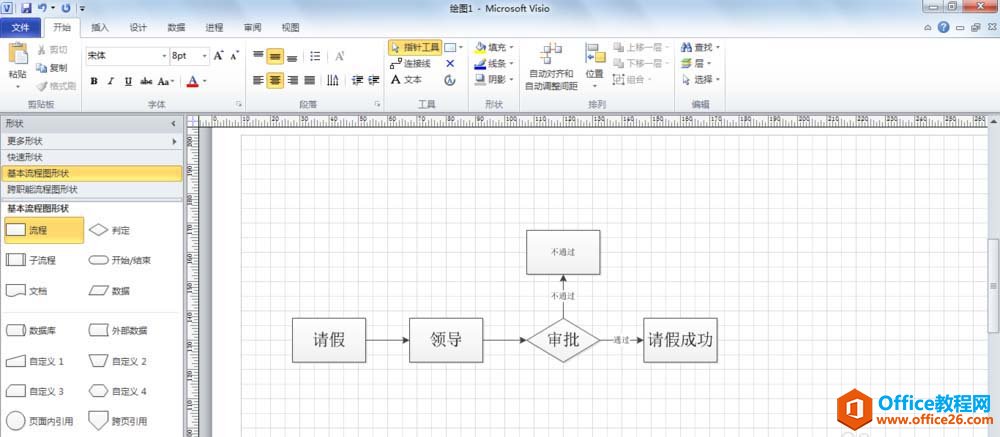Toggle center text horizontally
This screenshot has width=1000, height=437.
click(275, 80)
